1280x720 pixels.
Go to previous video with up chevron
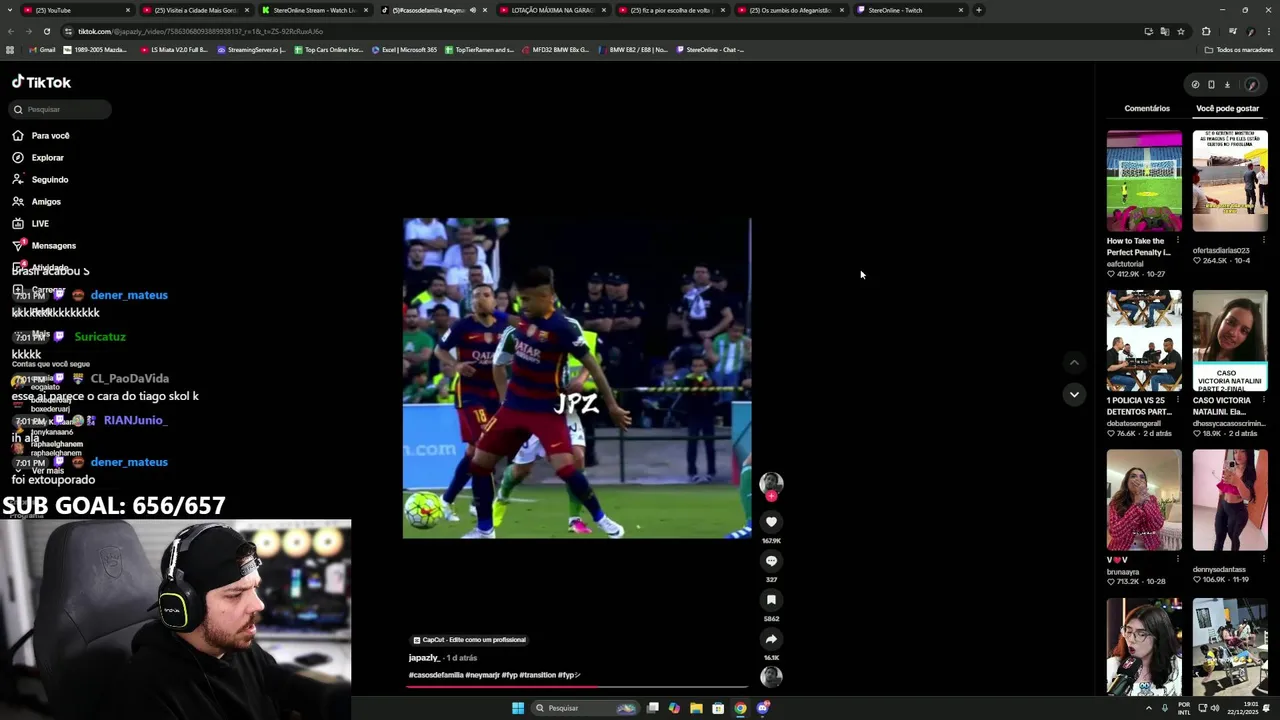tap(1074, 363)
